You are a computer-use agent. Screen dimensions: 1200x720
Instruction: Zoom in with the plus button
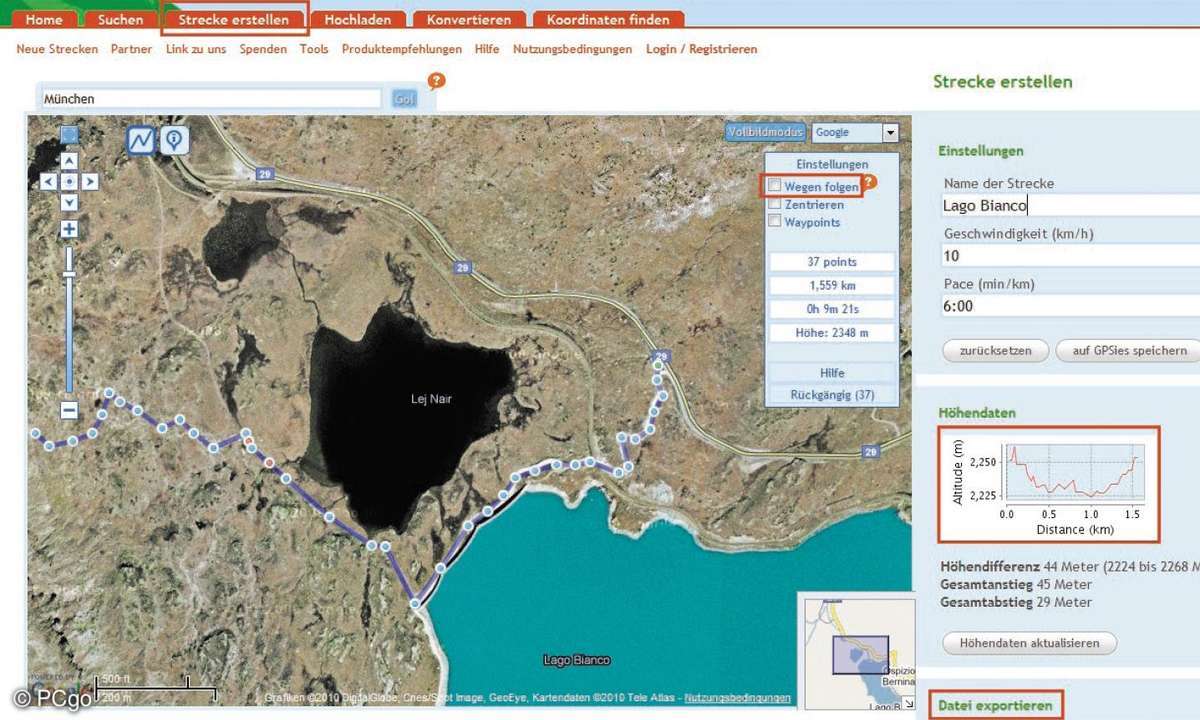69,230
